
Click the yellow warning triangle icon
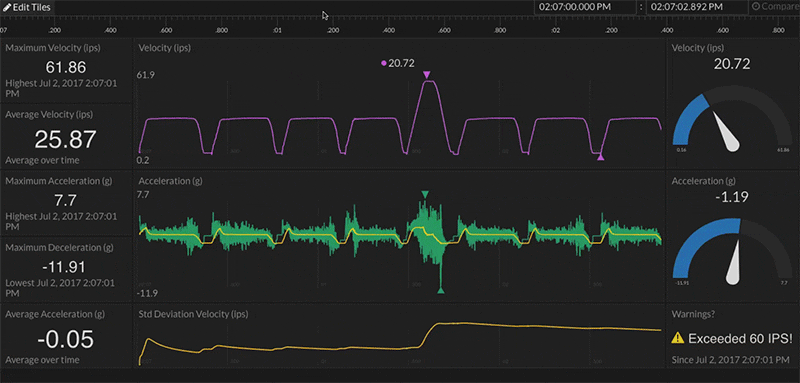(678, 338)
